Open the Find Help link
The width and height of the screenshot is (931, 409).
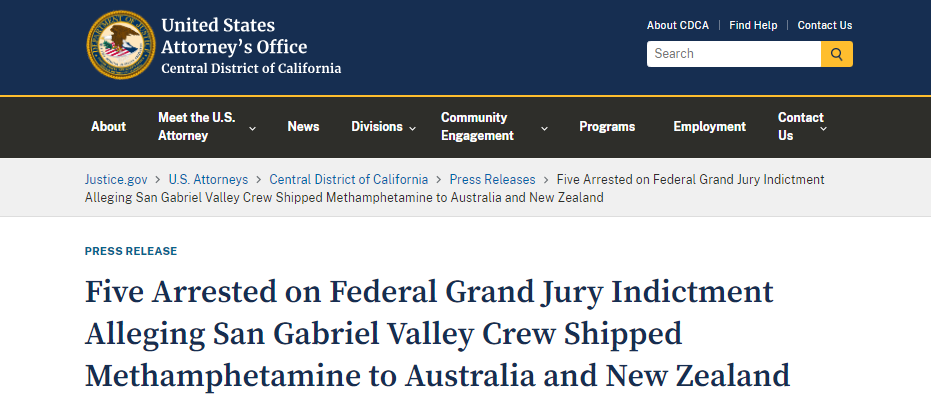pos(753,26)
